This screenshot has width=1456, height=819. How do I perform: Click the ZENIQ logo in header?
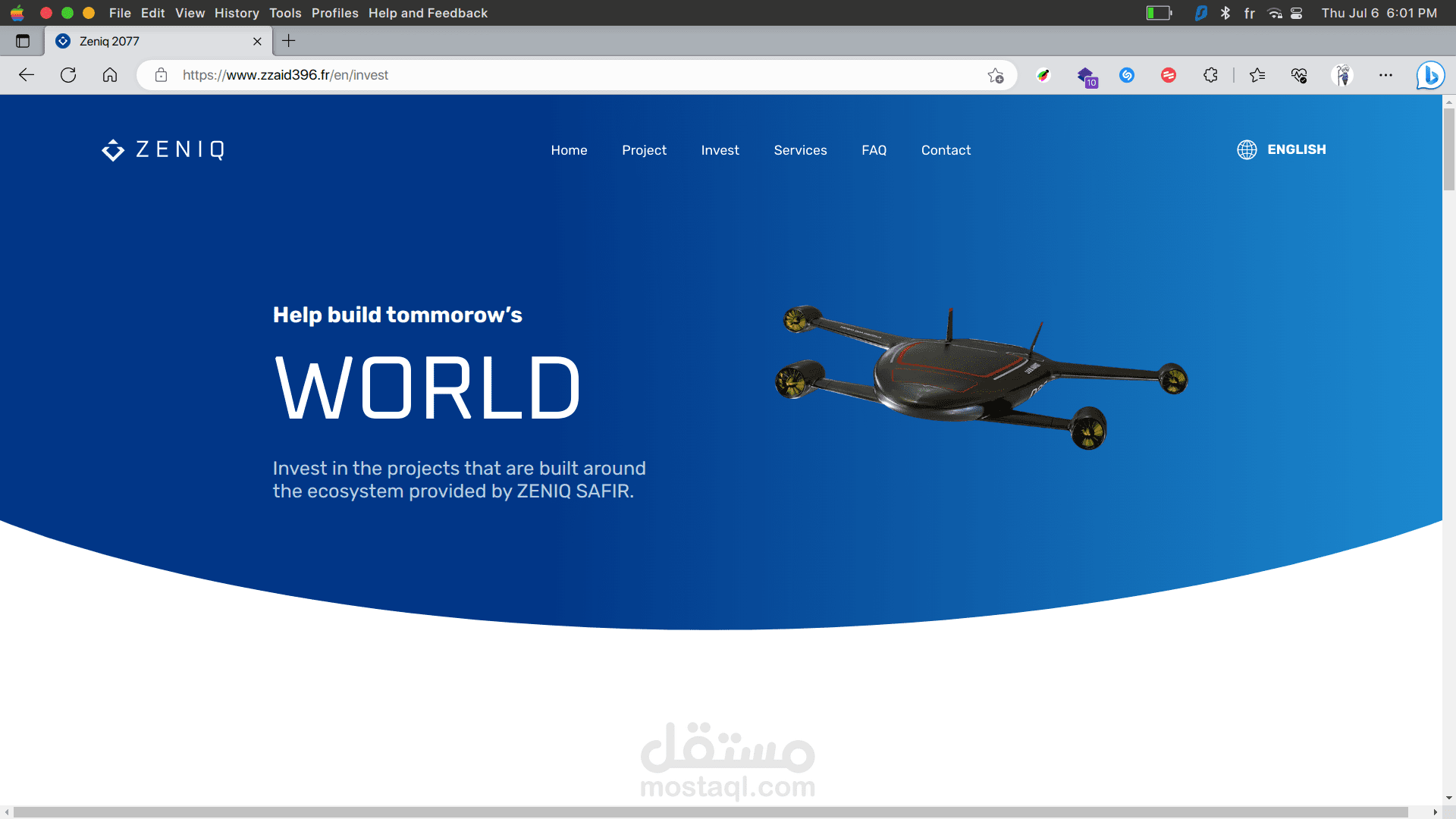163,150
